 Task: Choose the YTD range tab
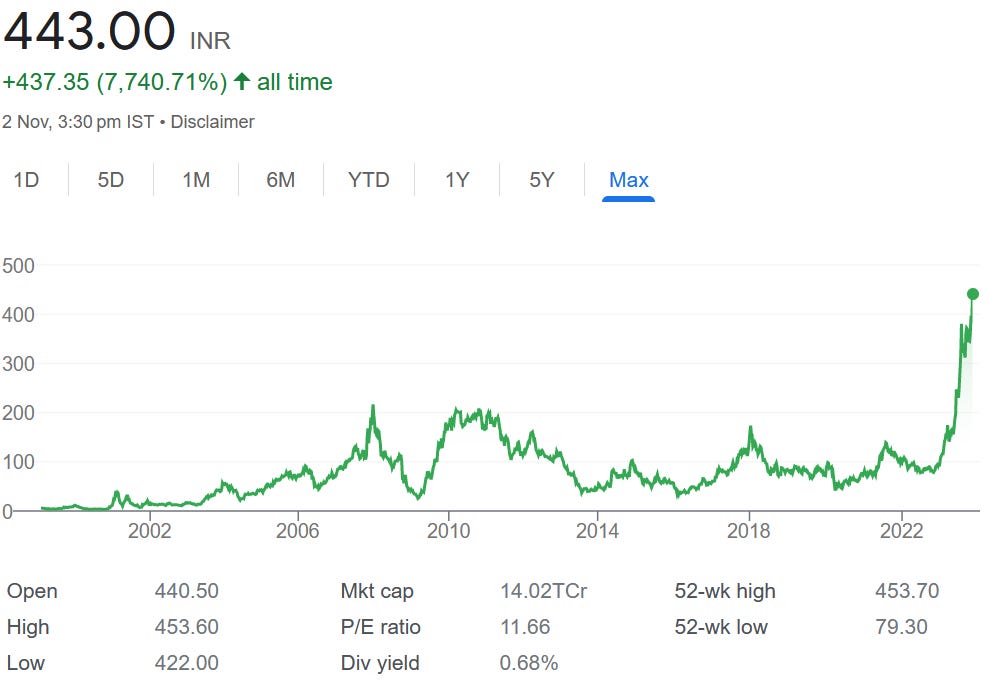click(x=369, y=180)
